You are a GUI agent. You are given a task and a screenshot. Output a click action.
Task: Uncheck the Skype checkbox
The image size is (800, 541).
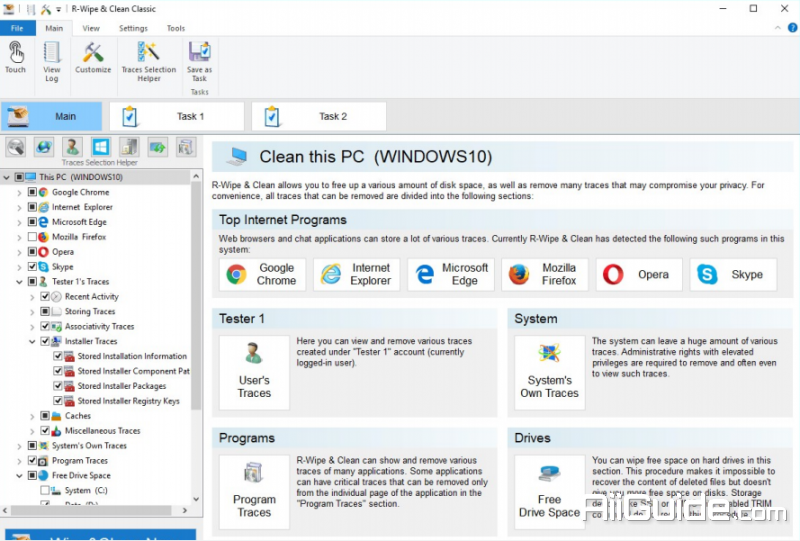pyautogui.click(x=32, y=266)
